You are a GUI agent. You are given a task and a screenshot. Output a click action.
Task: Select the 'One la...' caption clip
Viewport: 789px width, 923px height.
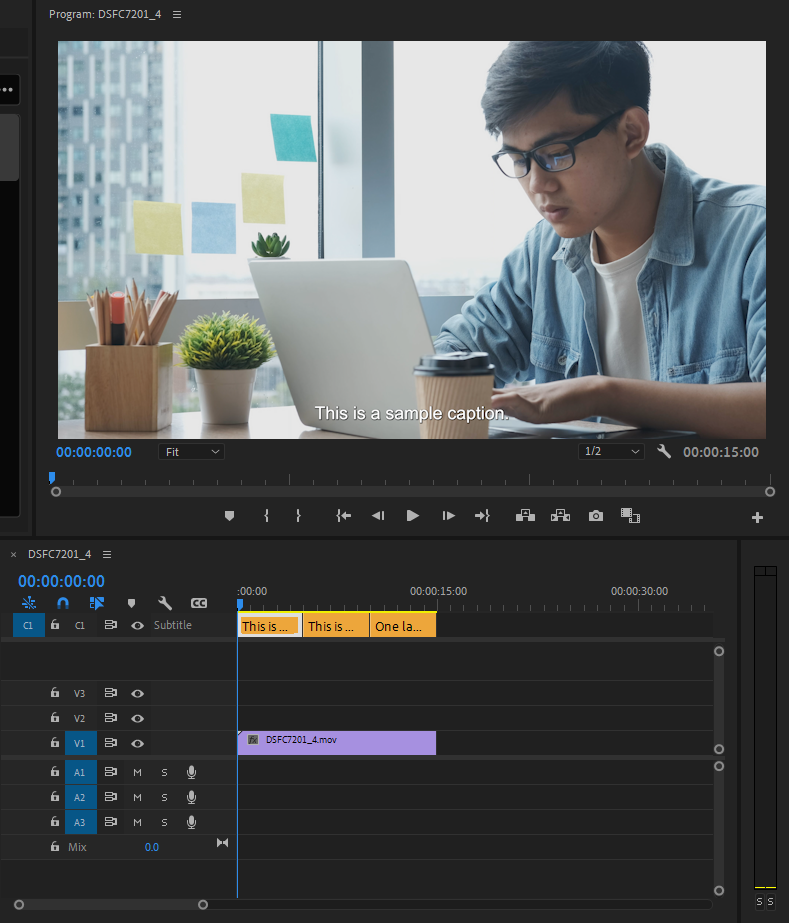click(x=402, y=626)
